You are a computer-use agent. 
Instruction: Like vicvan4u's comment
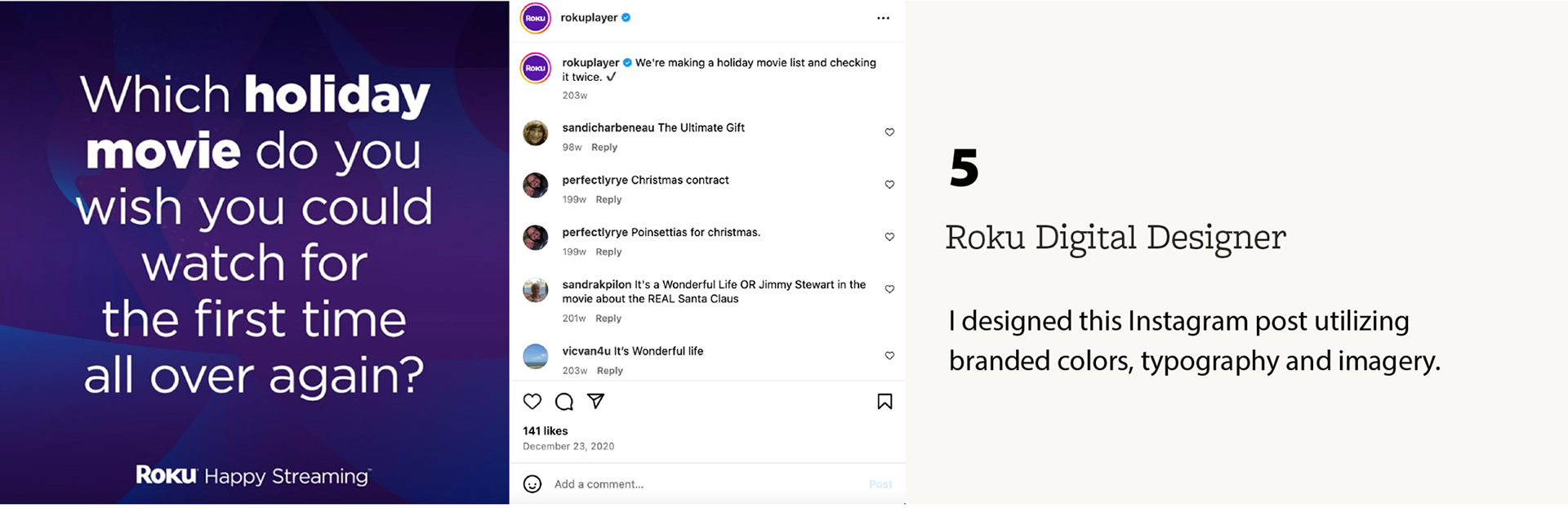coord(889,355)
